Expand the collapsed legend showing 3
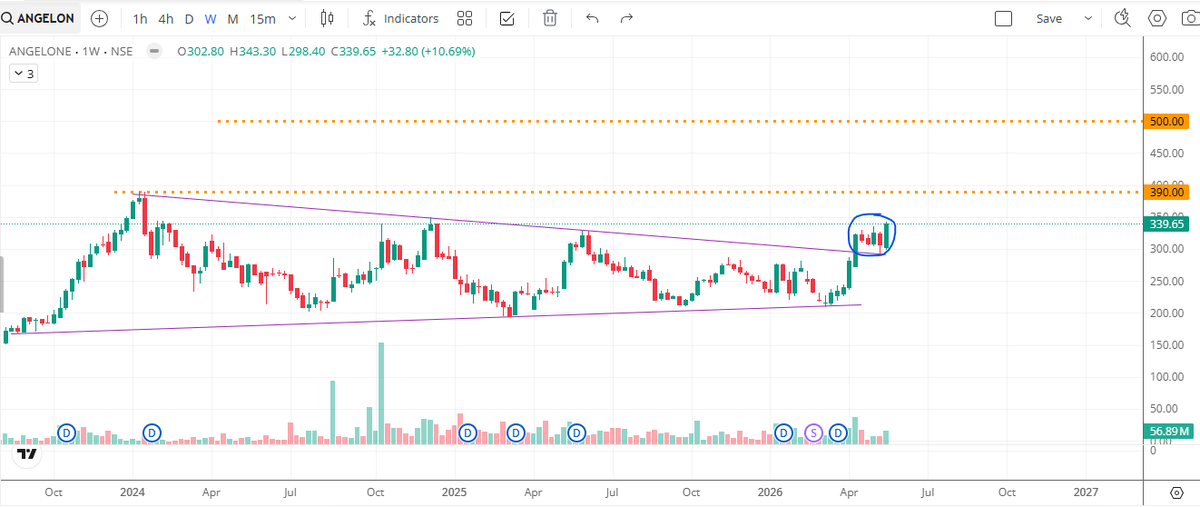This screenshot has height=507, width=1200. pos(22,73)
